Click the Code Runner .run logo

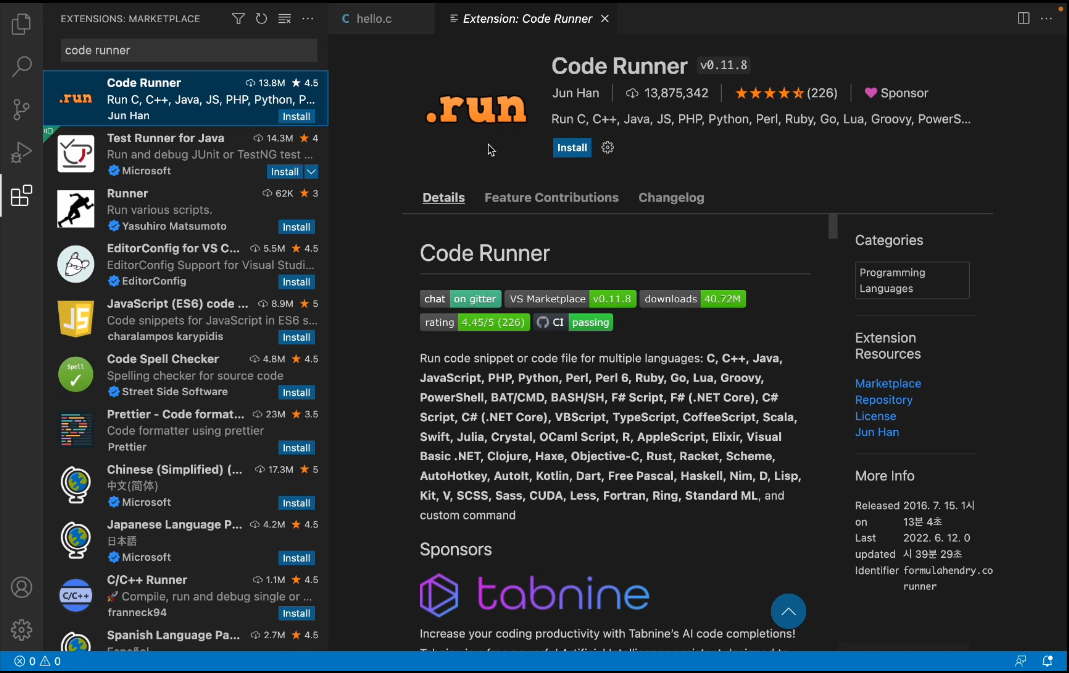[x=476, y=108]
